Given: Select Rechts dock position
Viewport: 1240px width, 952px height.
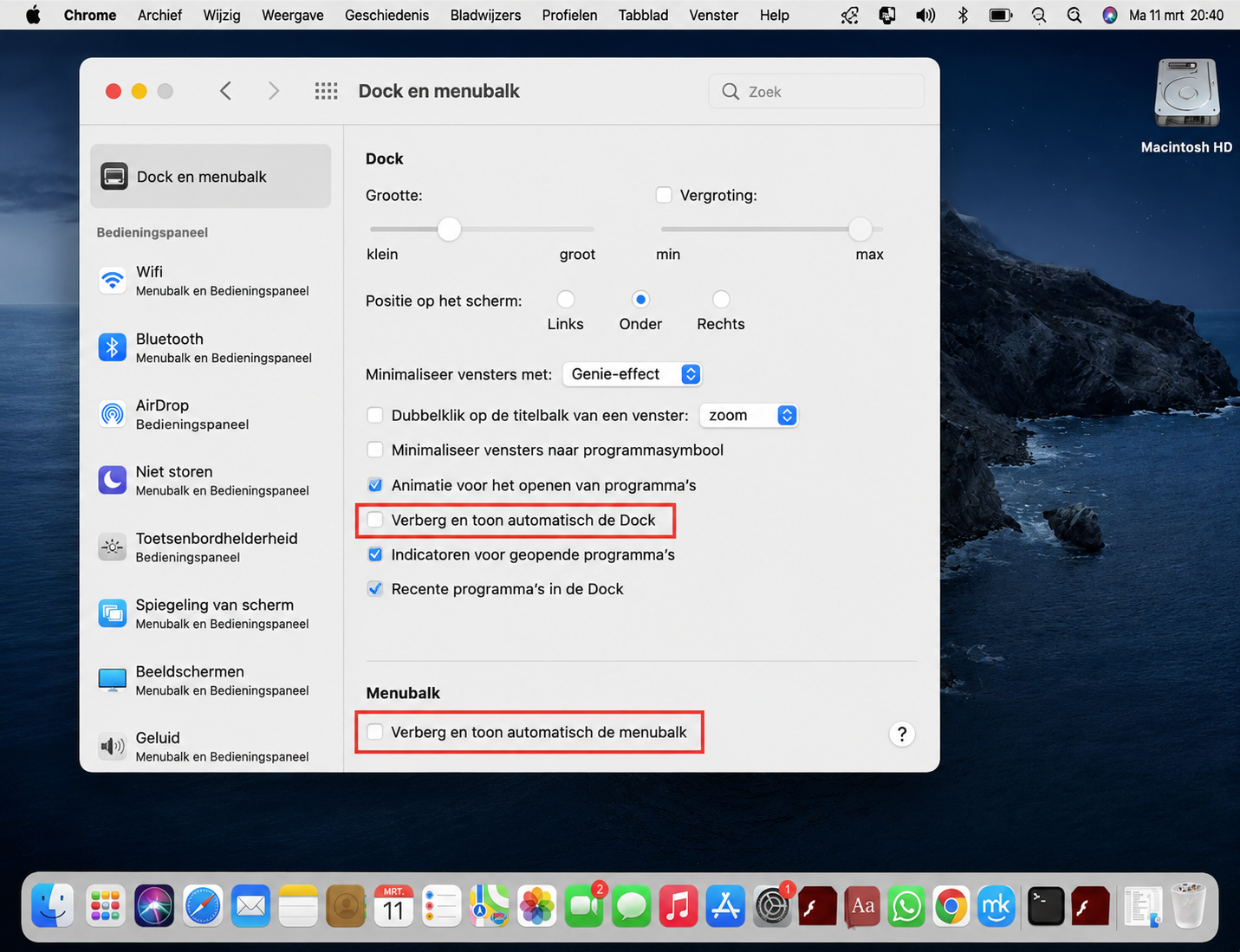Looking at the screenshot, I should click(721, 300).
